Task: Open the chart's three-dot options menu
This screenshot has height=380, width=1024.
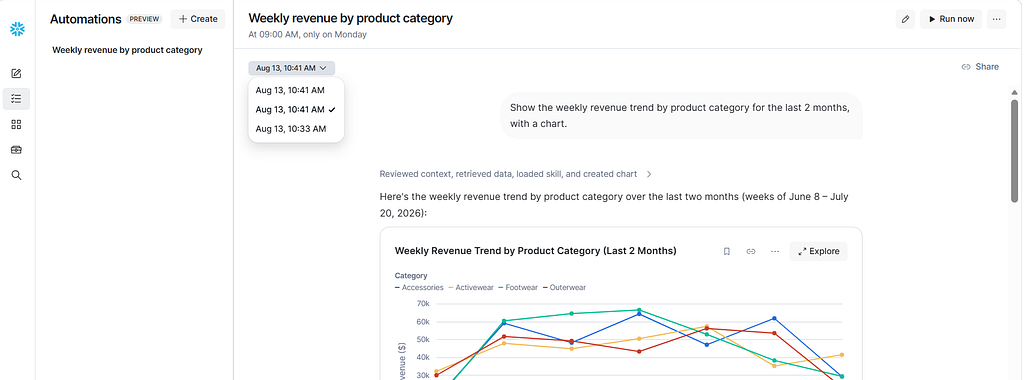Action: (x=775, y=251)
